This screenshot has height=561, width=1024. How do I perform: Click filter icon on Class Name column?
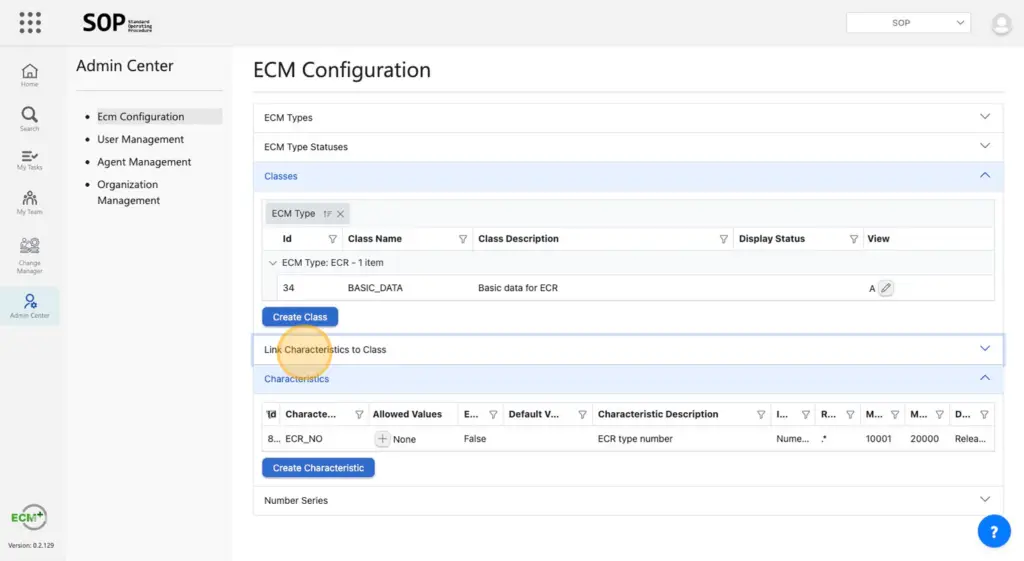point(463,239)
